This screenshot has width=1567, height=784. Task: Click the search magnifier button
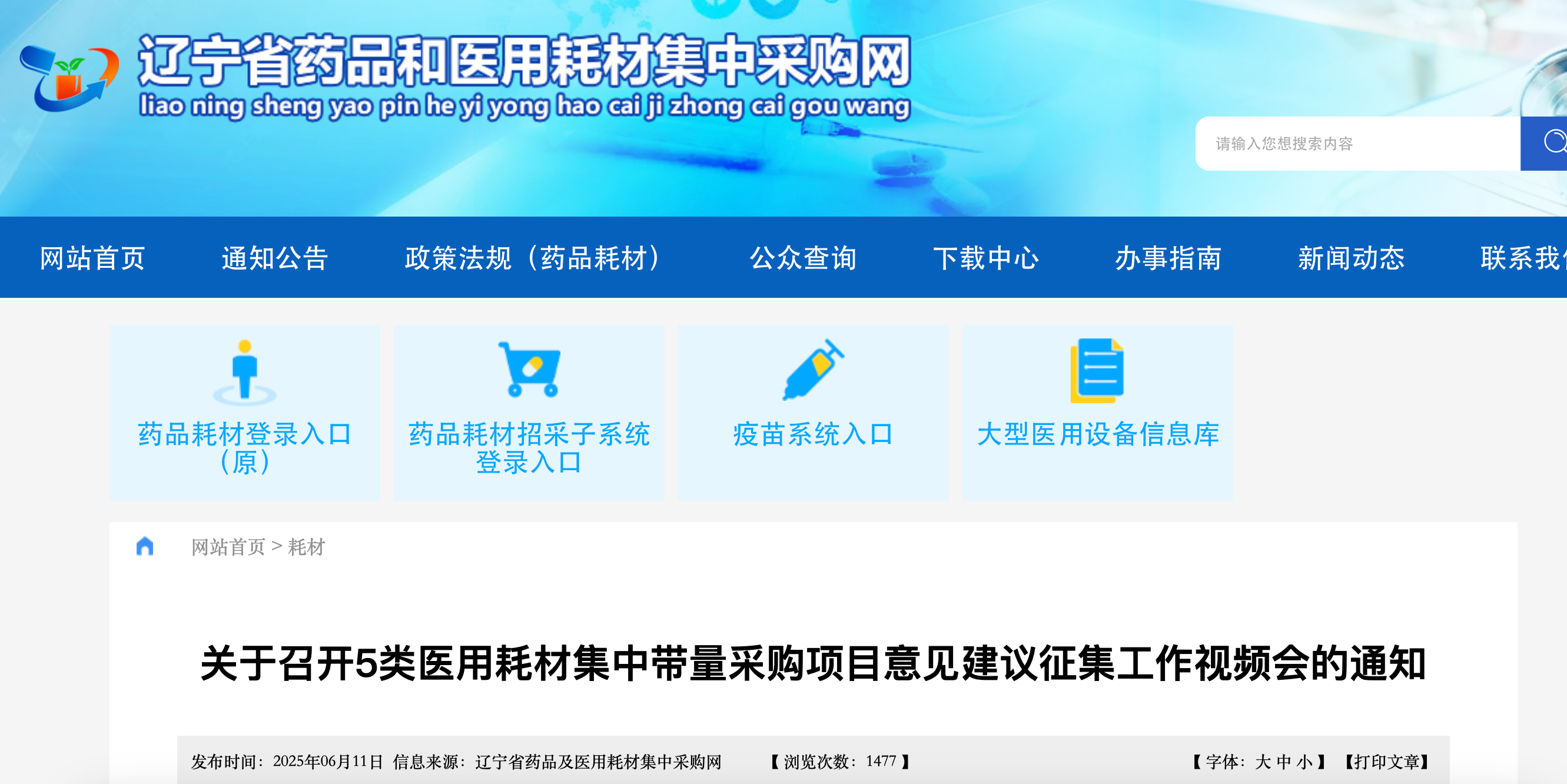tap(1544, 143)
